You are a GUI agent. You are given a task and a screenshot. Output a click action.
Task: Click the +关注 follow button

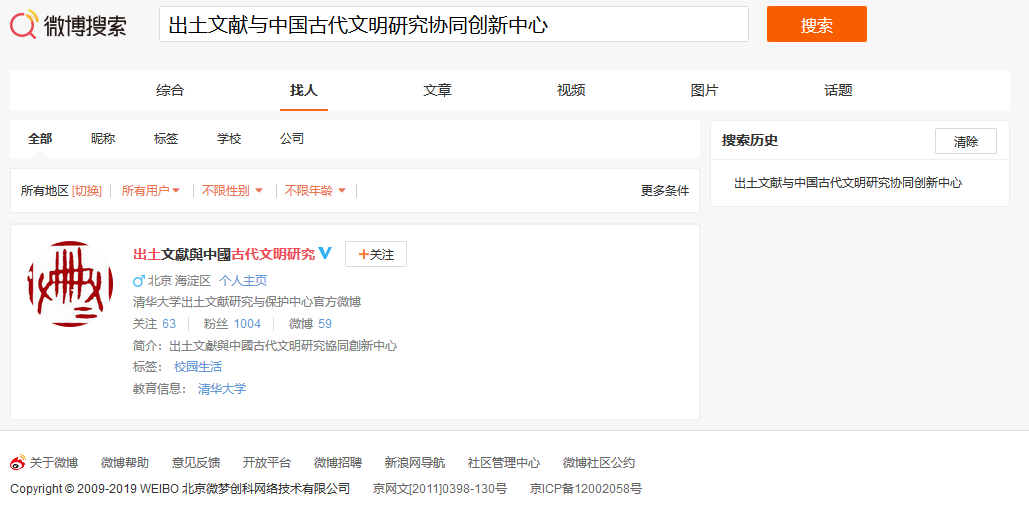[376, 255]
